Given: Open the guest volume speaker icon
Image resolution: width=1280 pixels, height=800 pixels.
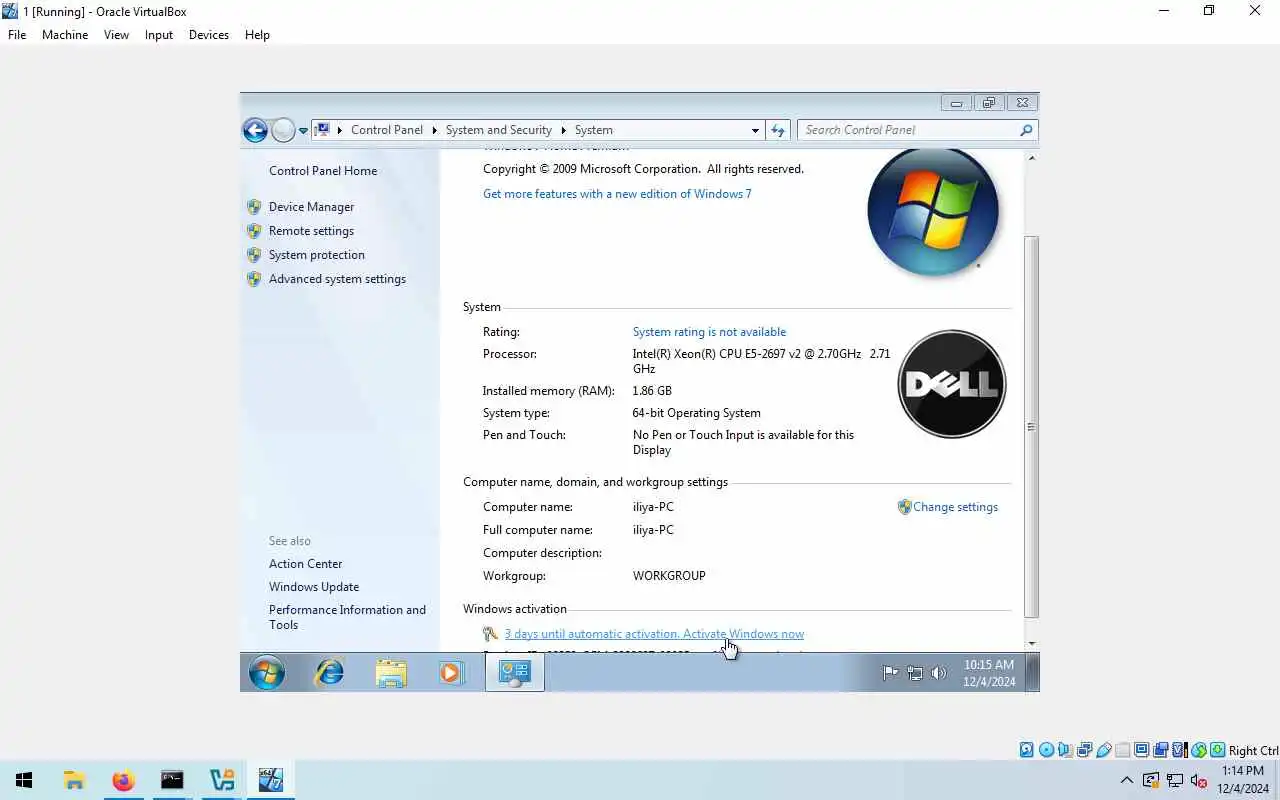Looking at the screenshot, I should click(938, 673).
